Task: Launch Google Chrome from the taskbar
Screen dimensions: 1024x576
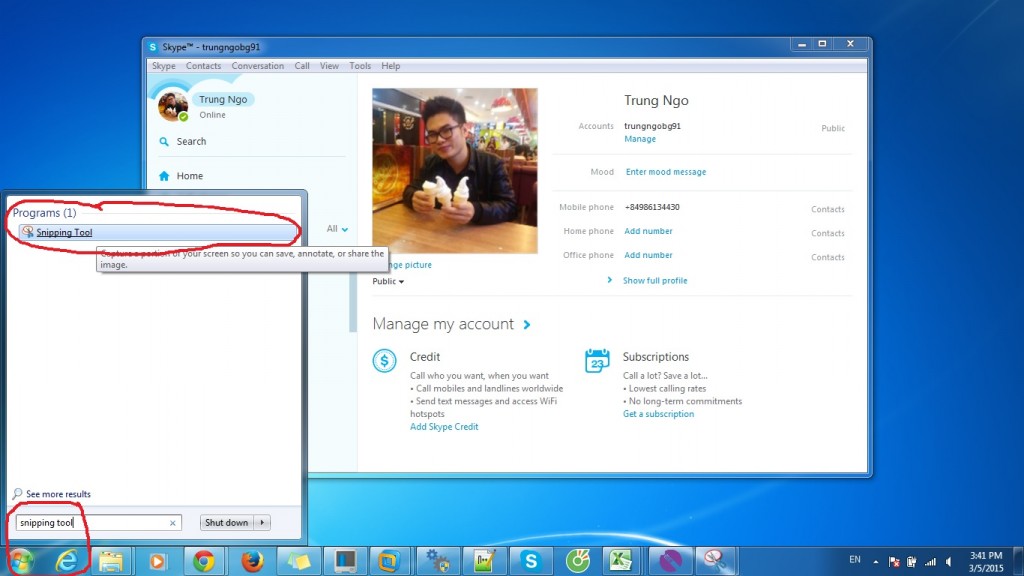Action: tap(204, 561)
